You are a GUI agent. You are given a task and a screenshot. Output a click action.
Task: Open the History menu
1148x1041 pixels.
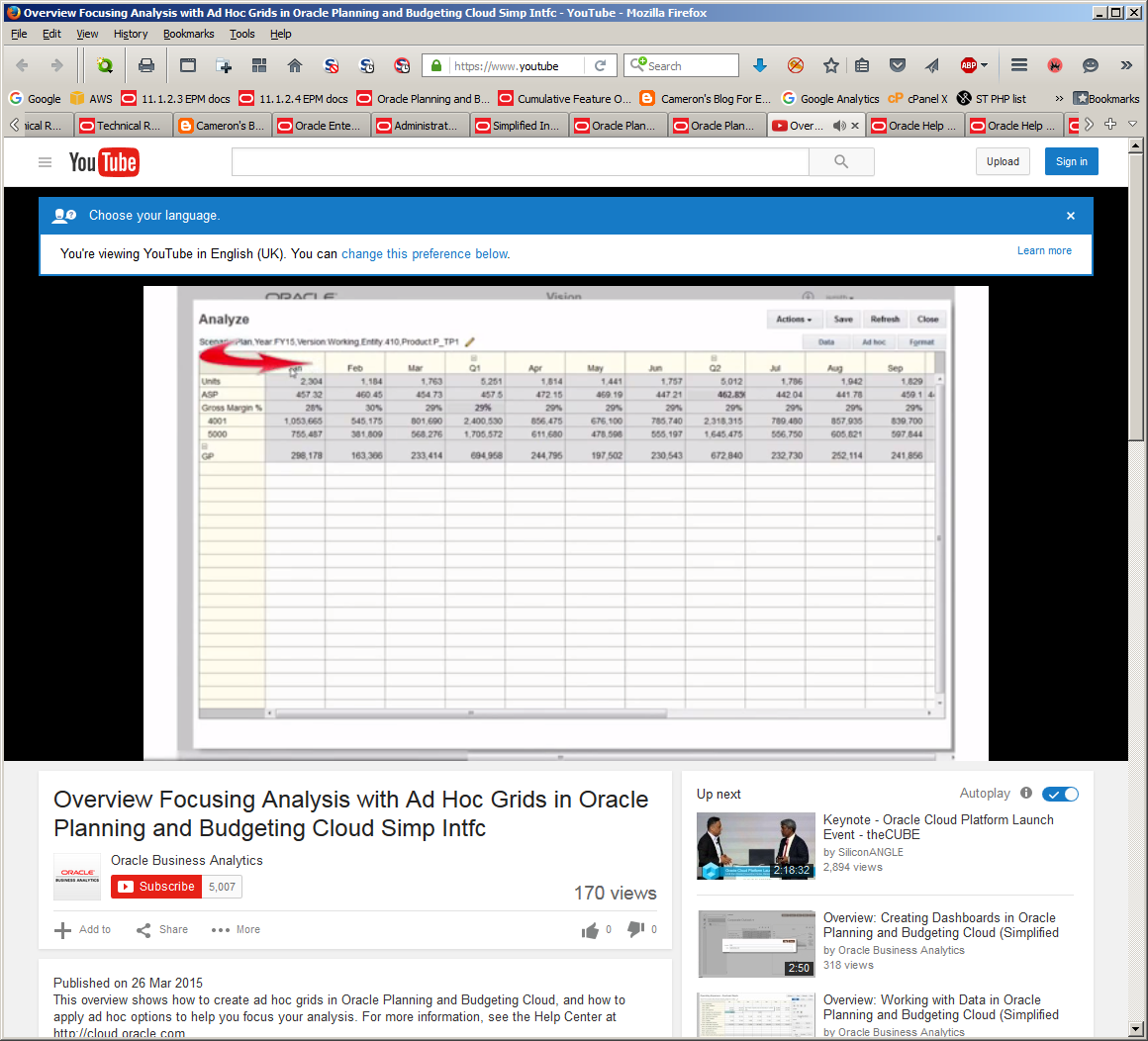[131, 34]
